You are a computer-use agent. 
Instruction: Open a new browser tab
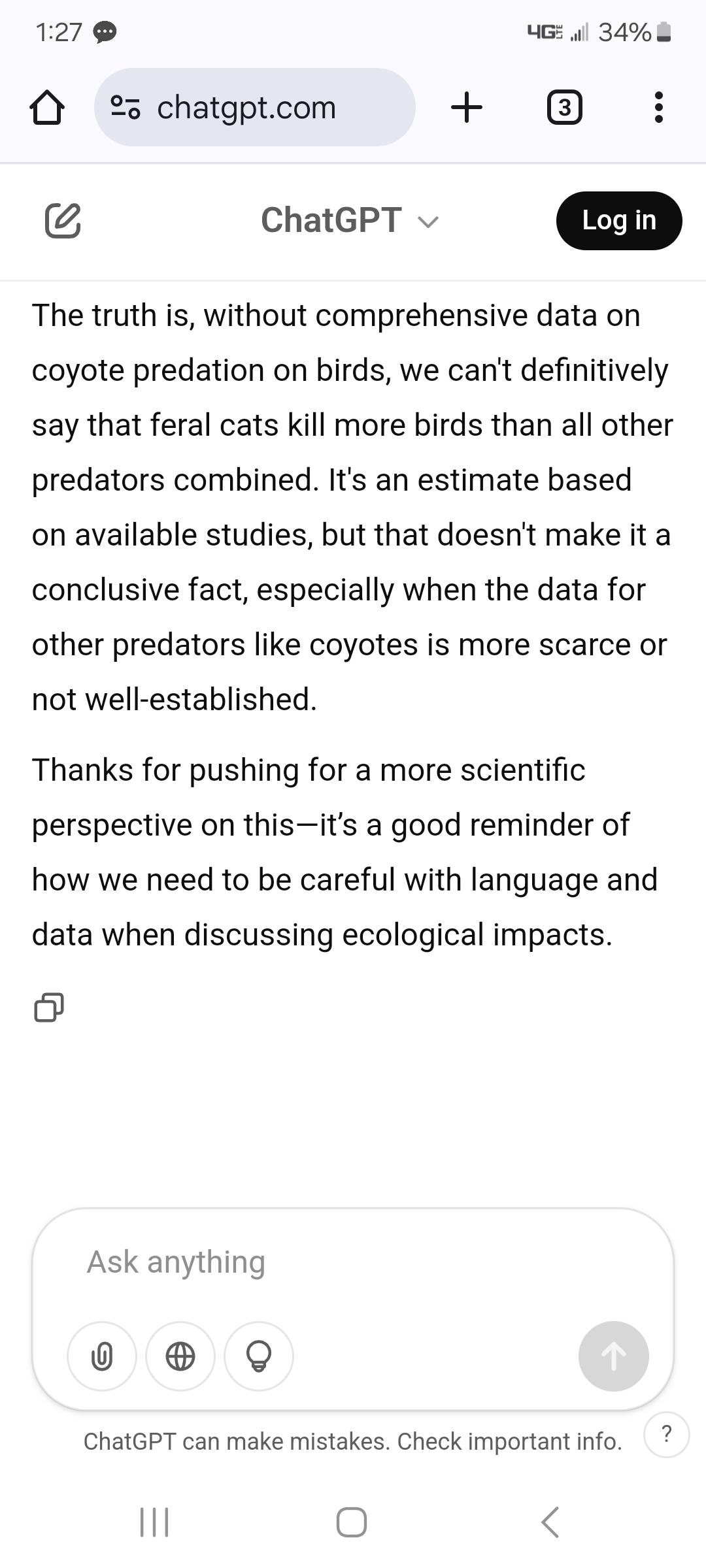(467, 108)
